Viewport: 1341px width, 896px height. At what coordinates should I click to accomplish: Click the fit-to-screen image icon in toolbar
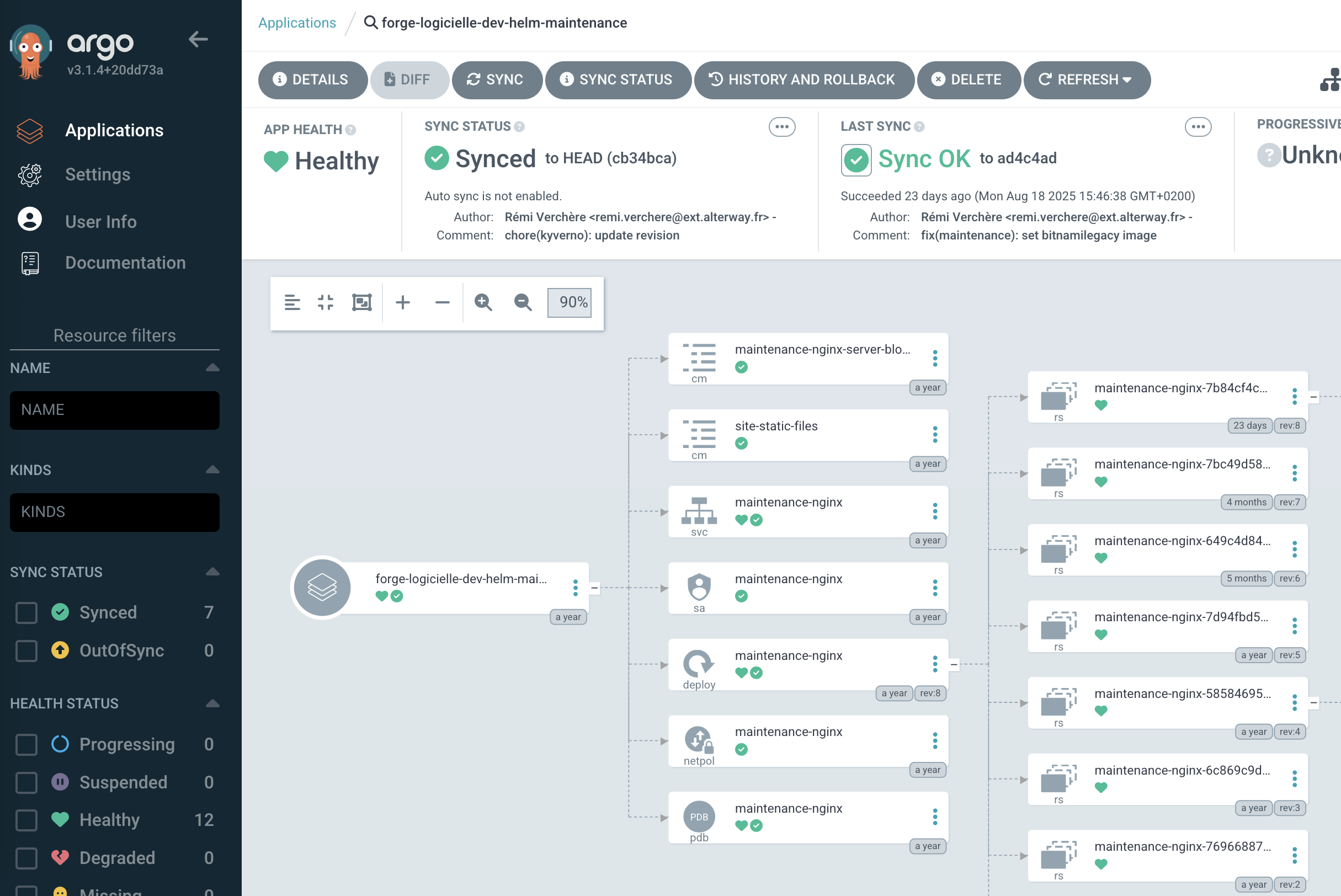(x=361, y=302)
